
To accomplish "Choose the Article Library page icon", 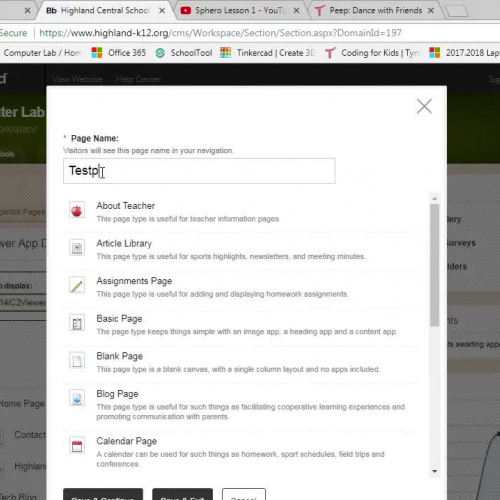I will 77,248.
